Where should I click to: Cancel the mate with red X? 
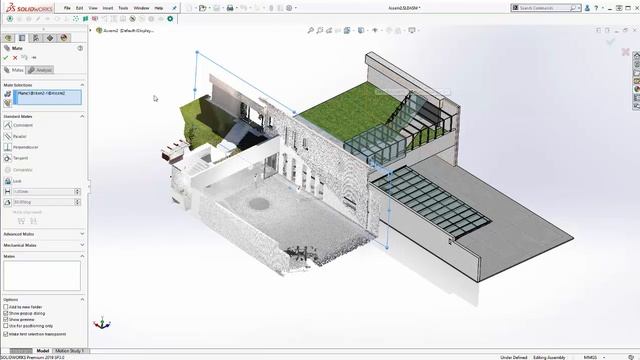click(15, 58)
